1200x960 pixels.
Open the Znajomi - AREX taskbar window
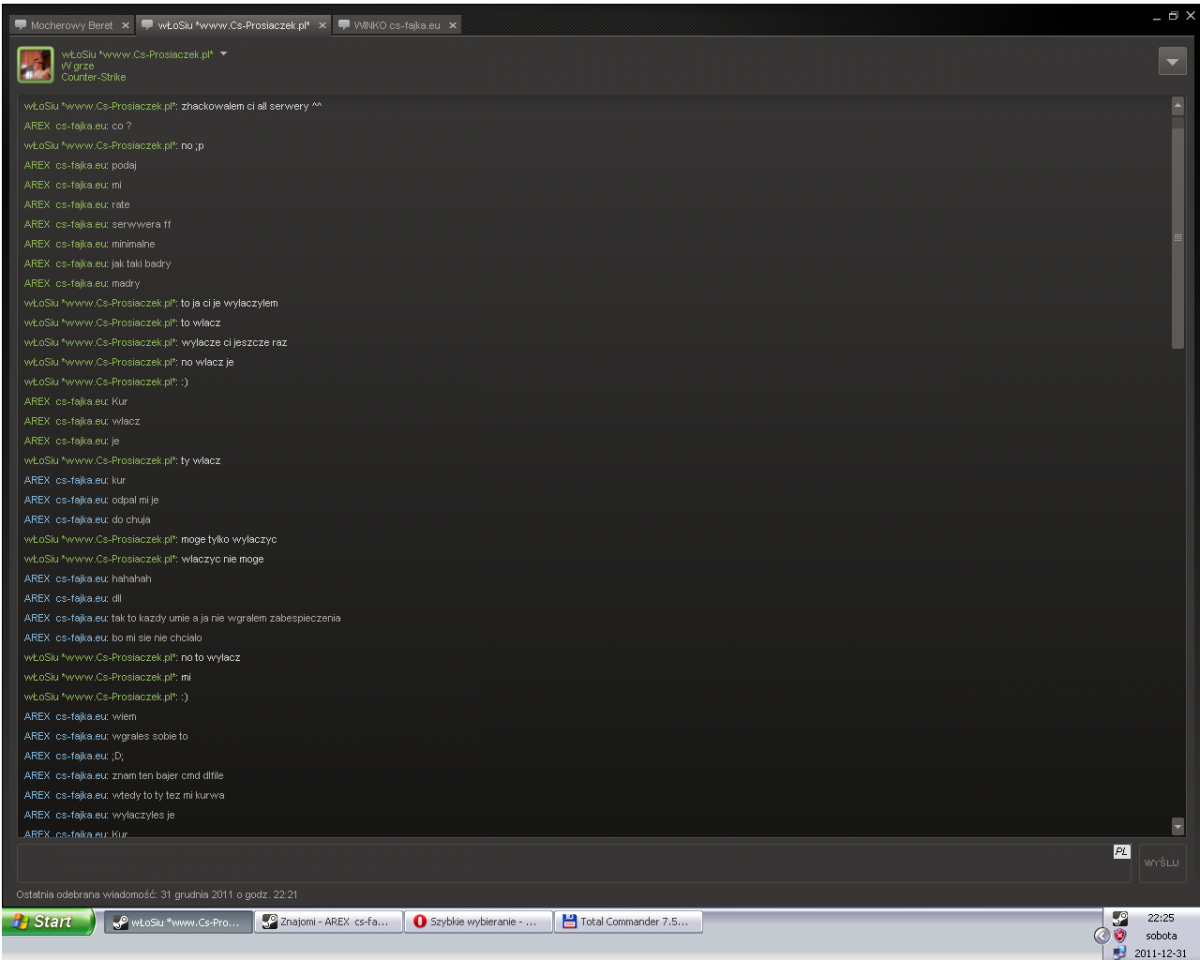click(328, 922)
